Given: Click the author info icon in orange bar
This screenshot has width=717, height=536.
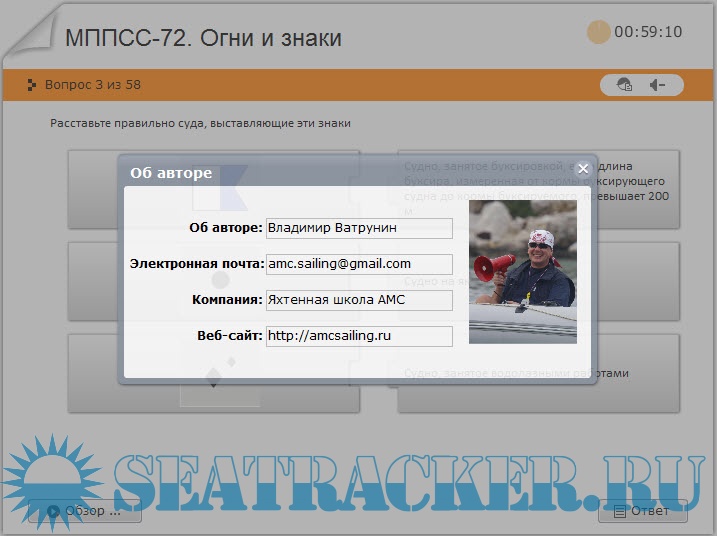Looking at the screenshot, I should click(x=625, y=85).
